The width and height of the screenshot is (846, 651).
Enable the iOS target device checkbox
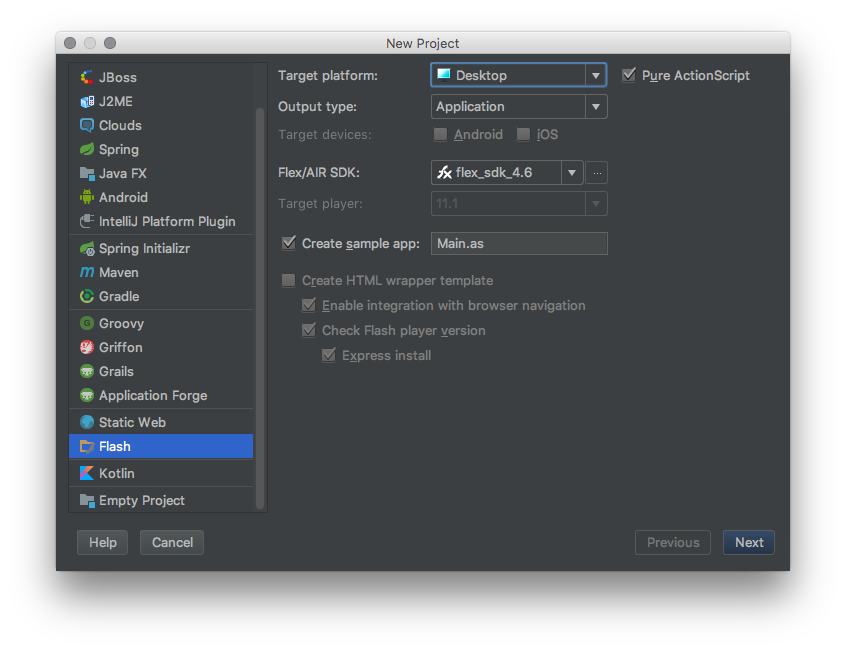click(523, 134)
